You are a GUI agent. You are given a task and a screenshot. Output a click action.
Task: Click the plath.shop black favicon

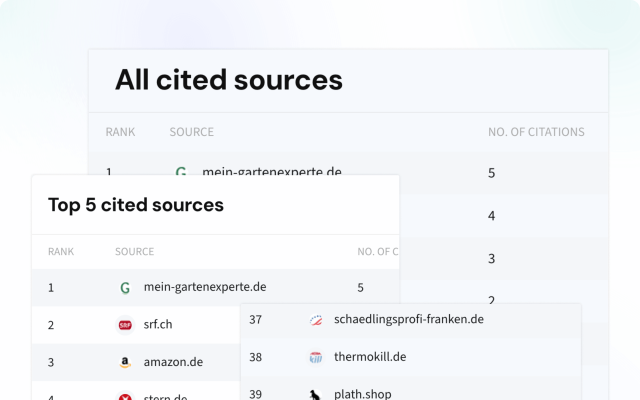tap(316, 394)
